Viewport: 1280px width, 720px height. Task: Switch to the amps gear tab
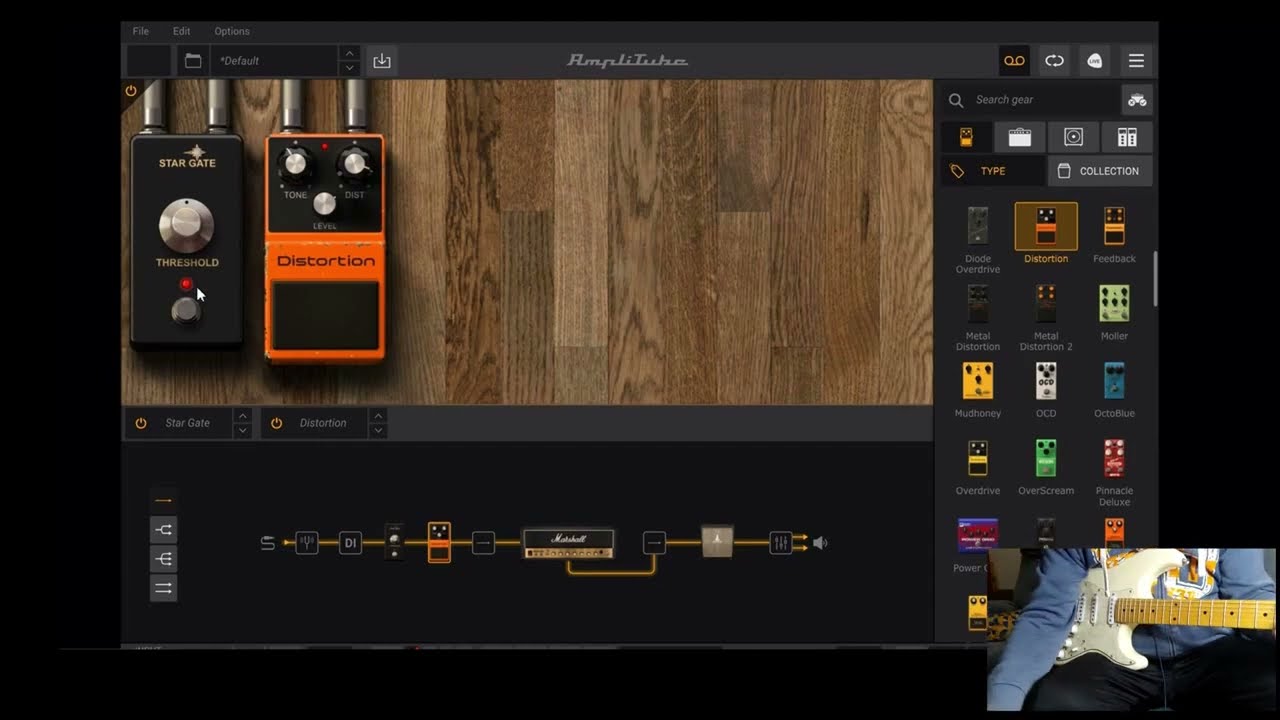click(1020, 137)
